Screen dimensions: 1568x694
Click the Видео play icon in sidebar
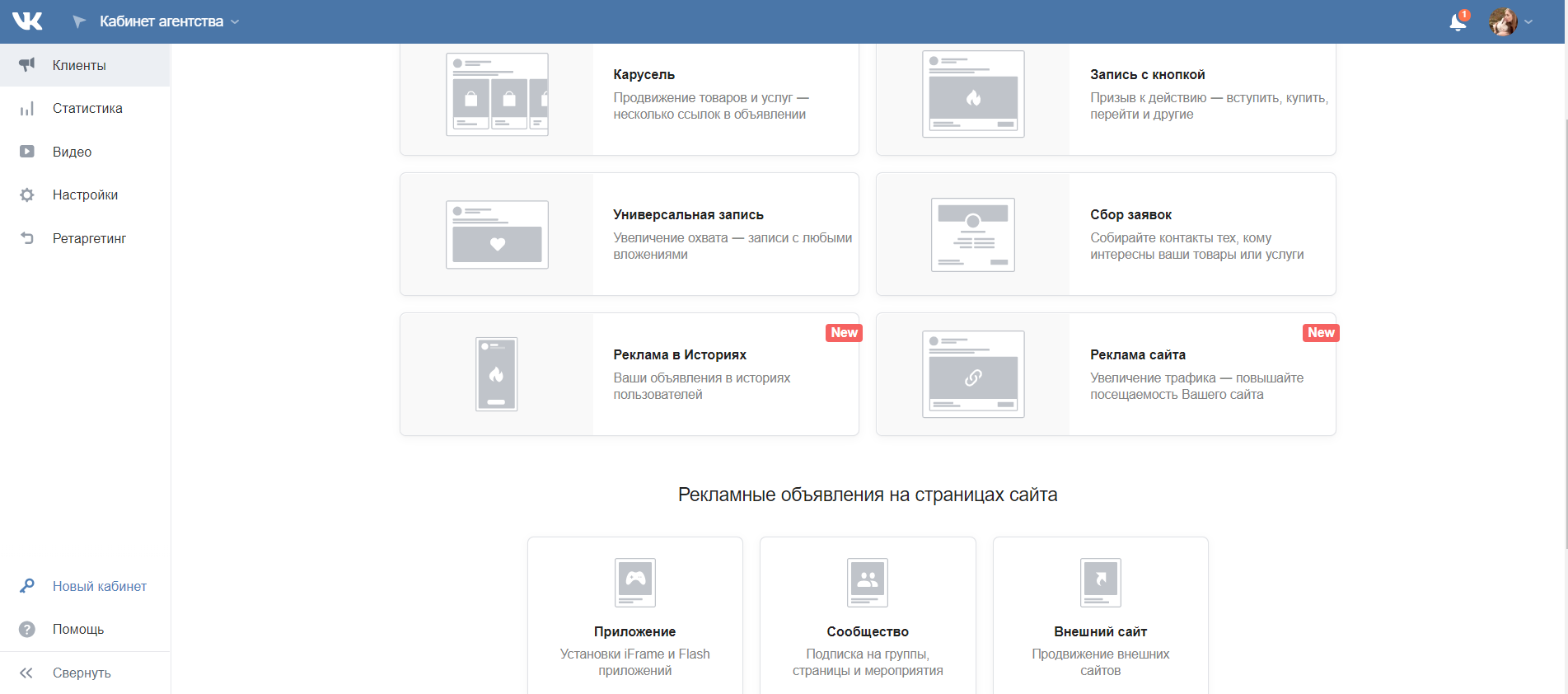pos(27,152)
